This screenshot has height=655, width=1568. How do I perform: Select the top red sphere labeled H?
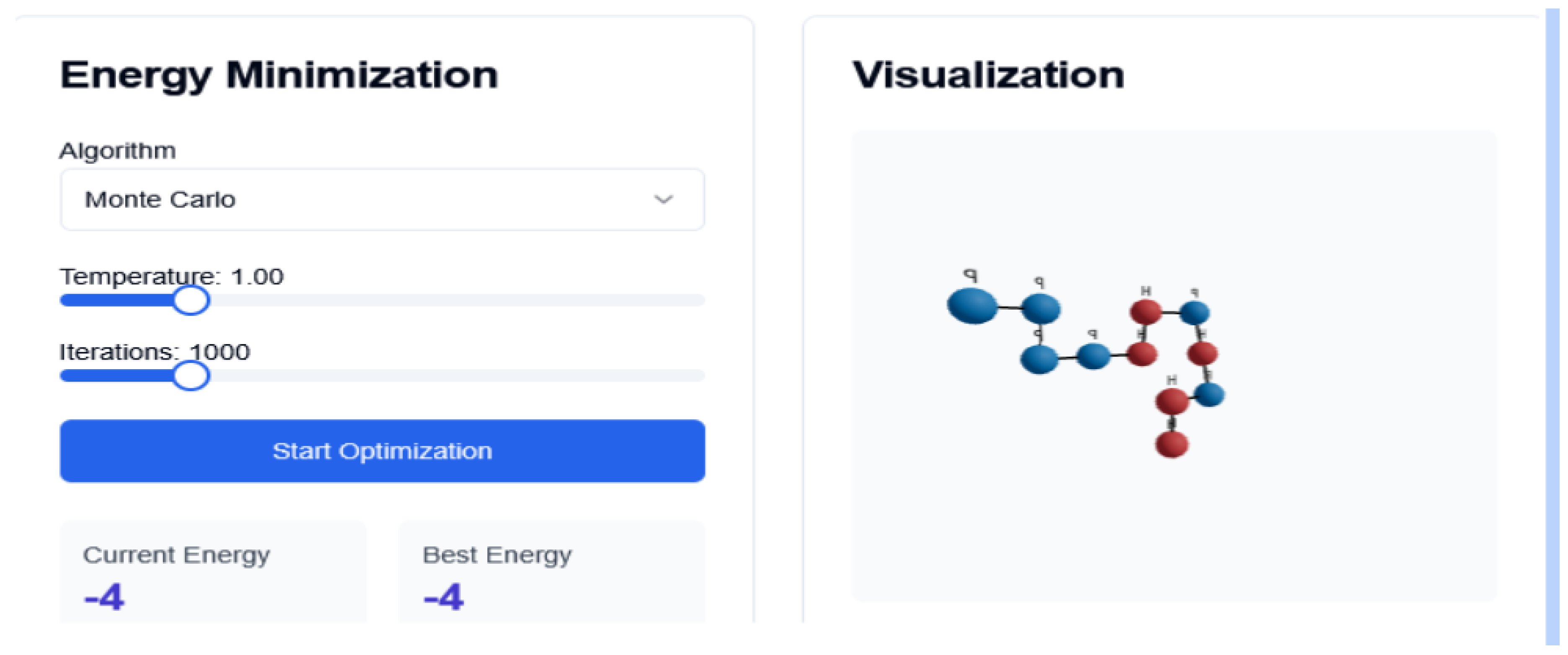click(x=1146, y=312)
